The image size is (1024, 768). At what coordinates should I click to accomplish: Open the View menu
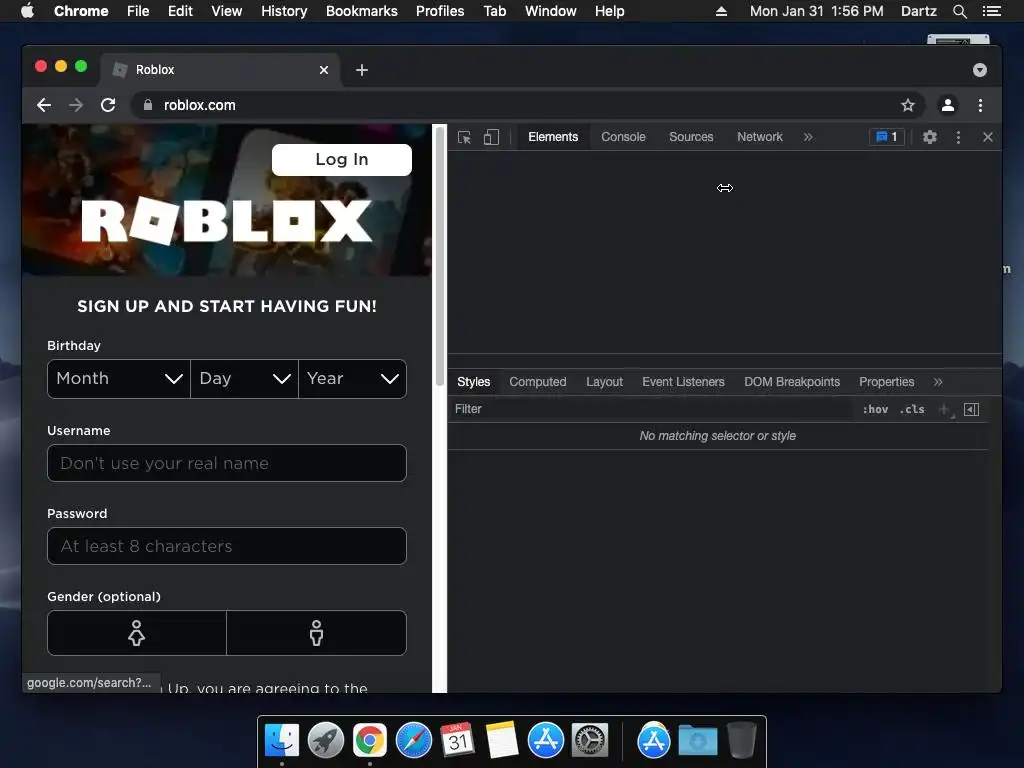[x=227, y=11]
